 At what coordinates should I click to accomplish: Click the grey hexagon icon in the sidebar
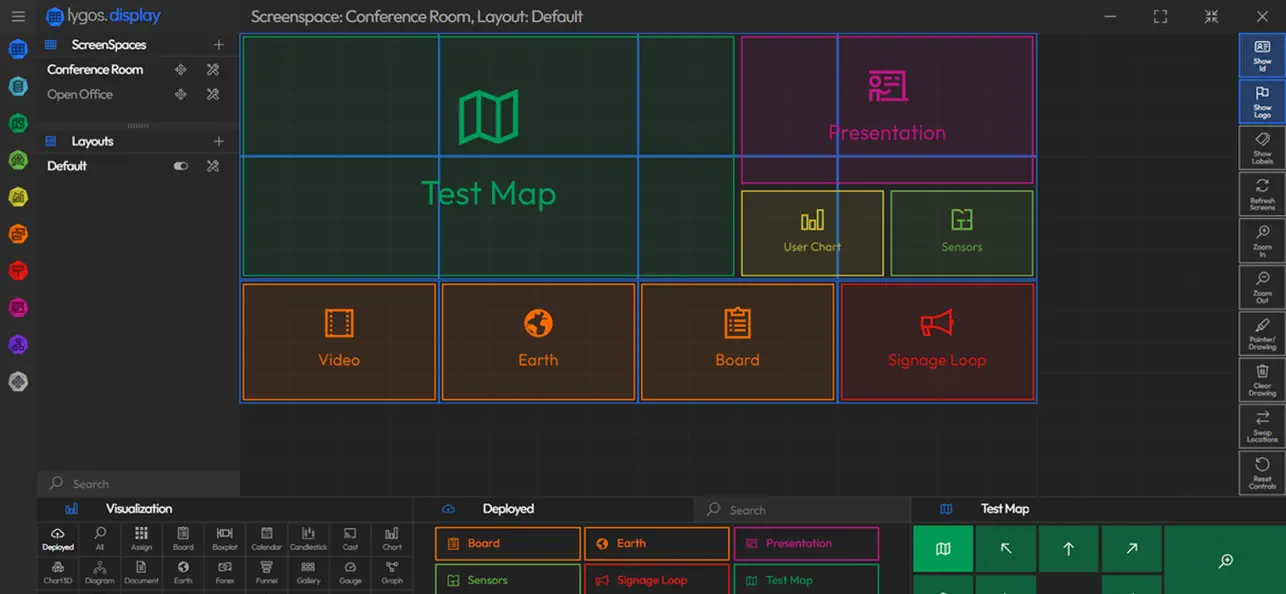point(18,382)
